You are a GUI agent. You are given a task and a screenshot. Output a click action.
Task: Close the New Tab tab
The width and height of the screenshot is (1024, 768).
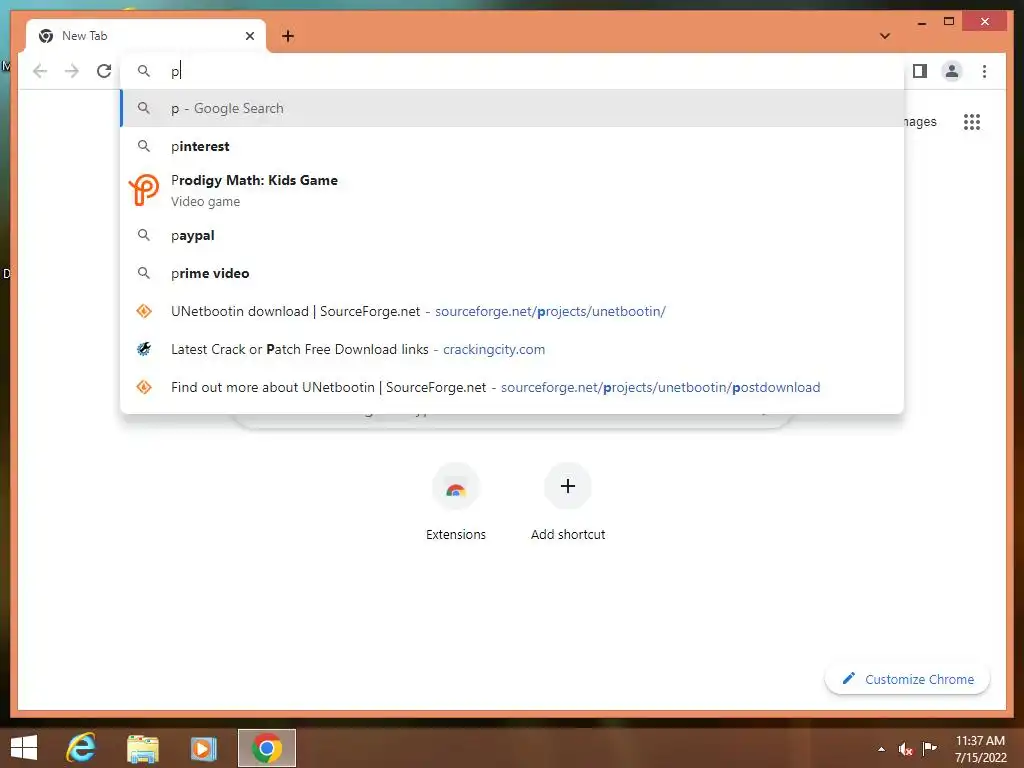[249, 36]
